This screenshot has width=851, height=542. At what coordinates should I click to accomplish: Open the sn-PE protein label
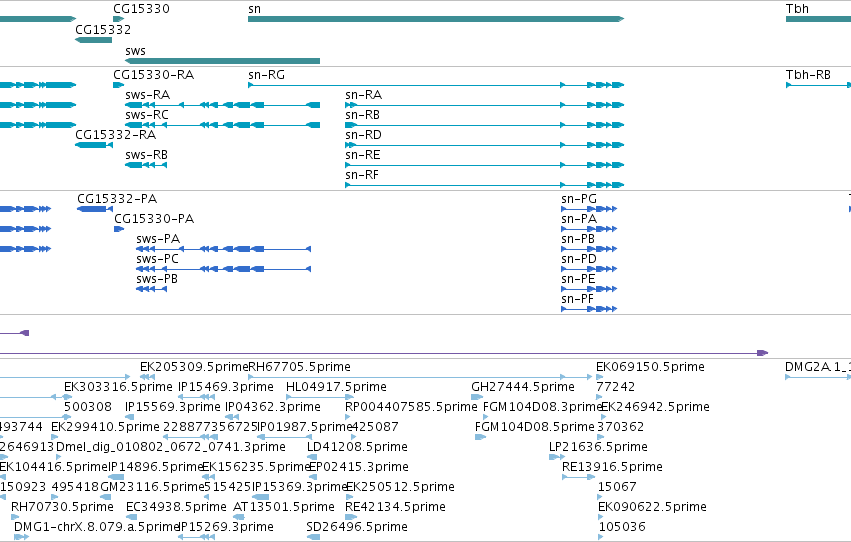click(578, 279)
